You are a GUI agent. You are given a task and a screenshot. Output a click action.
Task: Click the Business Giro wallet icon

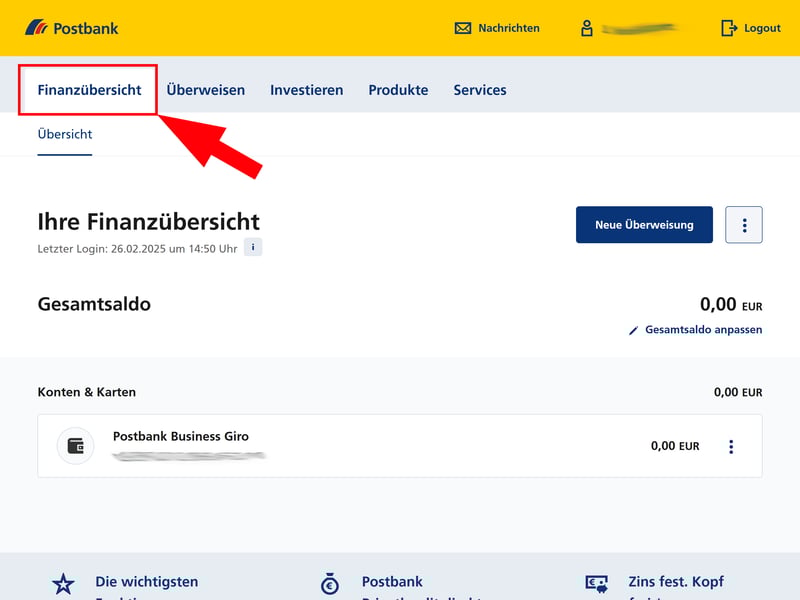pyautogui.click(x=76, y=446)
